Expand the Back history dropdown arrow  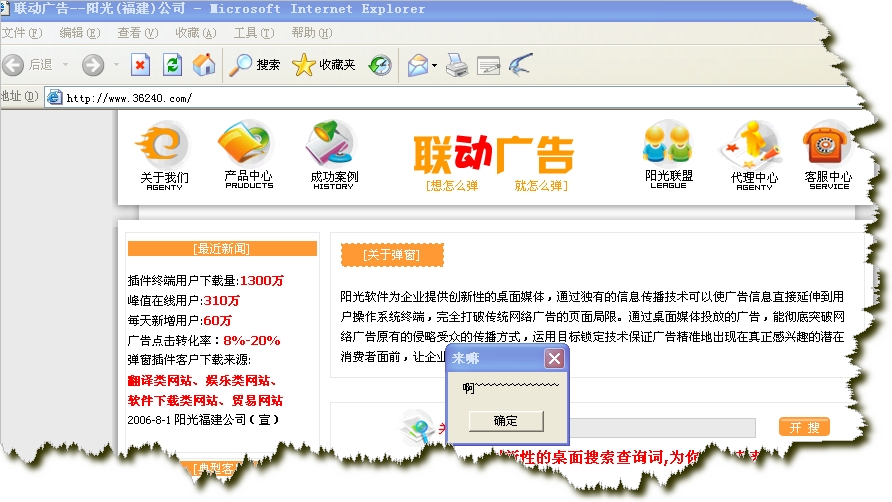click(x=65, y=65)
